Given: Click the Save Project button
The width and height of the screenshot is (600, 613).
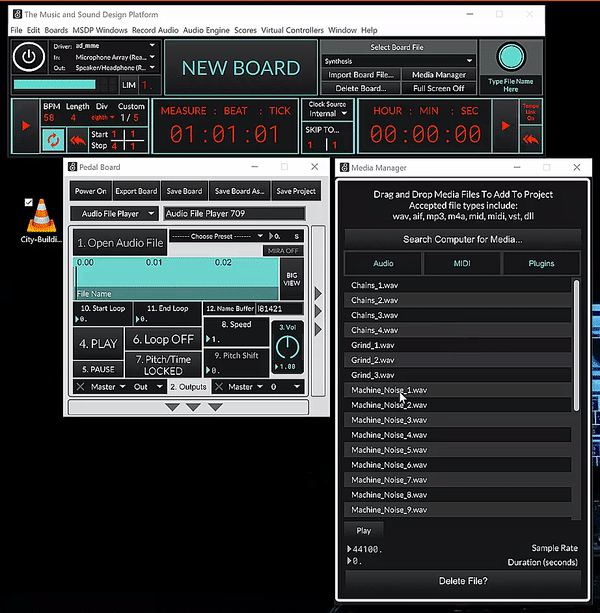Looking at the screenshot, I should [x=296, y=191].
